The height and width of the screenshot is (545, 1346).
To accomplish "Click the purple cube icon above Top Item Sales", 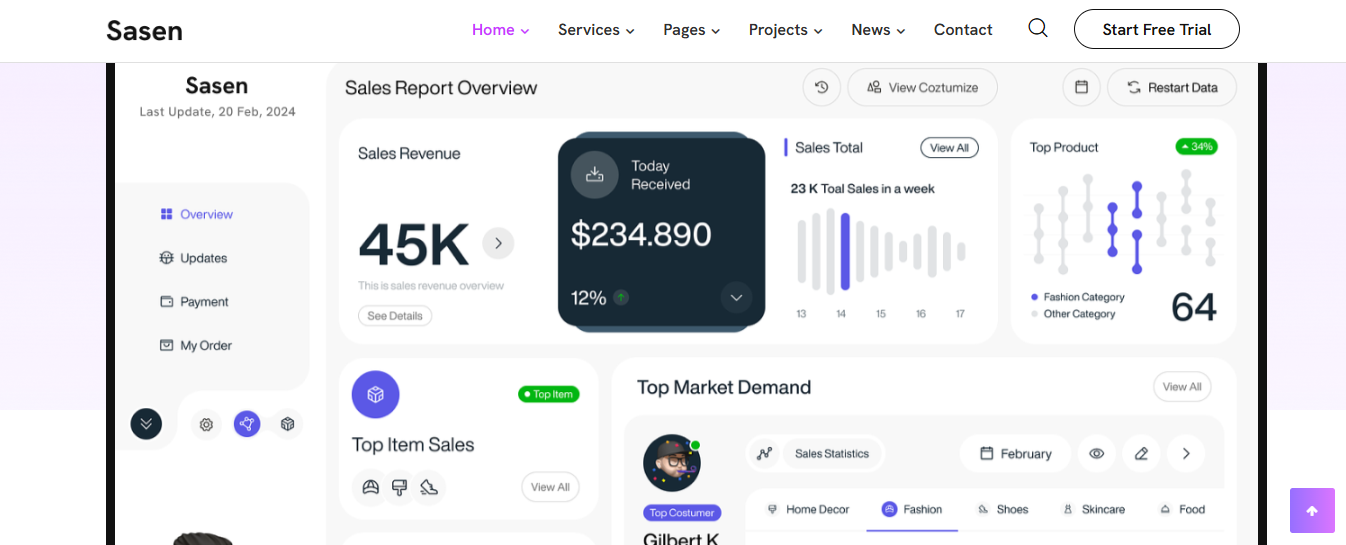I will click(x=375, y=395).
